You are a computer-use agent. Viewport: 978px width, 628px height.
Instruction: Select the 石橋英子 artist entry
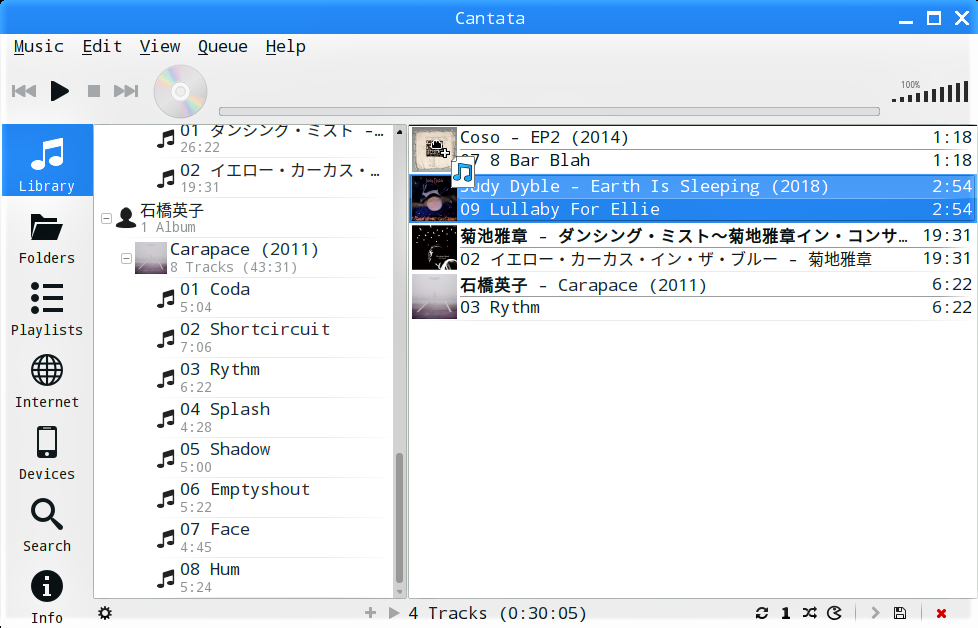253,218
